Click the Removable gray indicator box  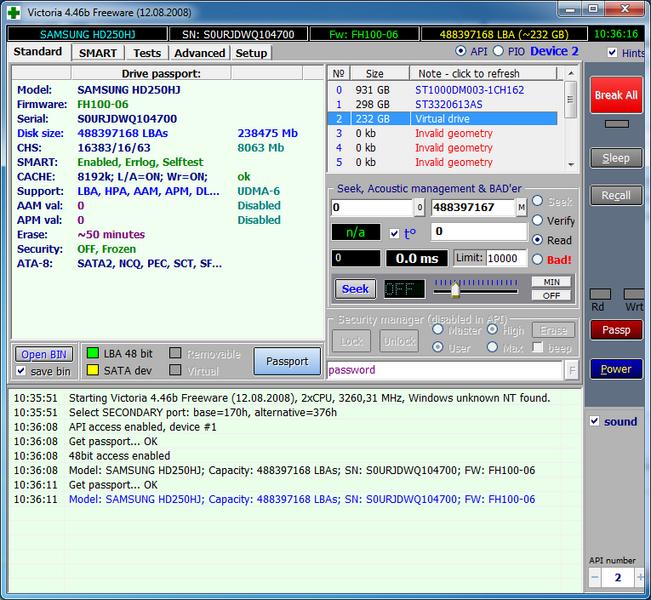[175, 353]
